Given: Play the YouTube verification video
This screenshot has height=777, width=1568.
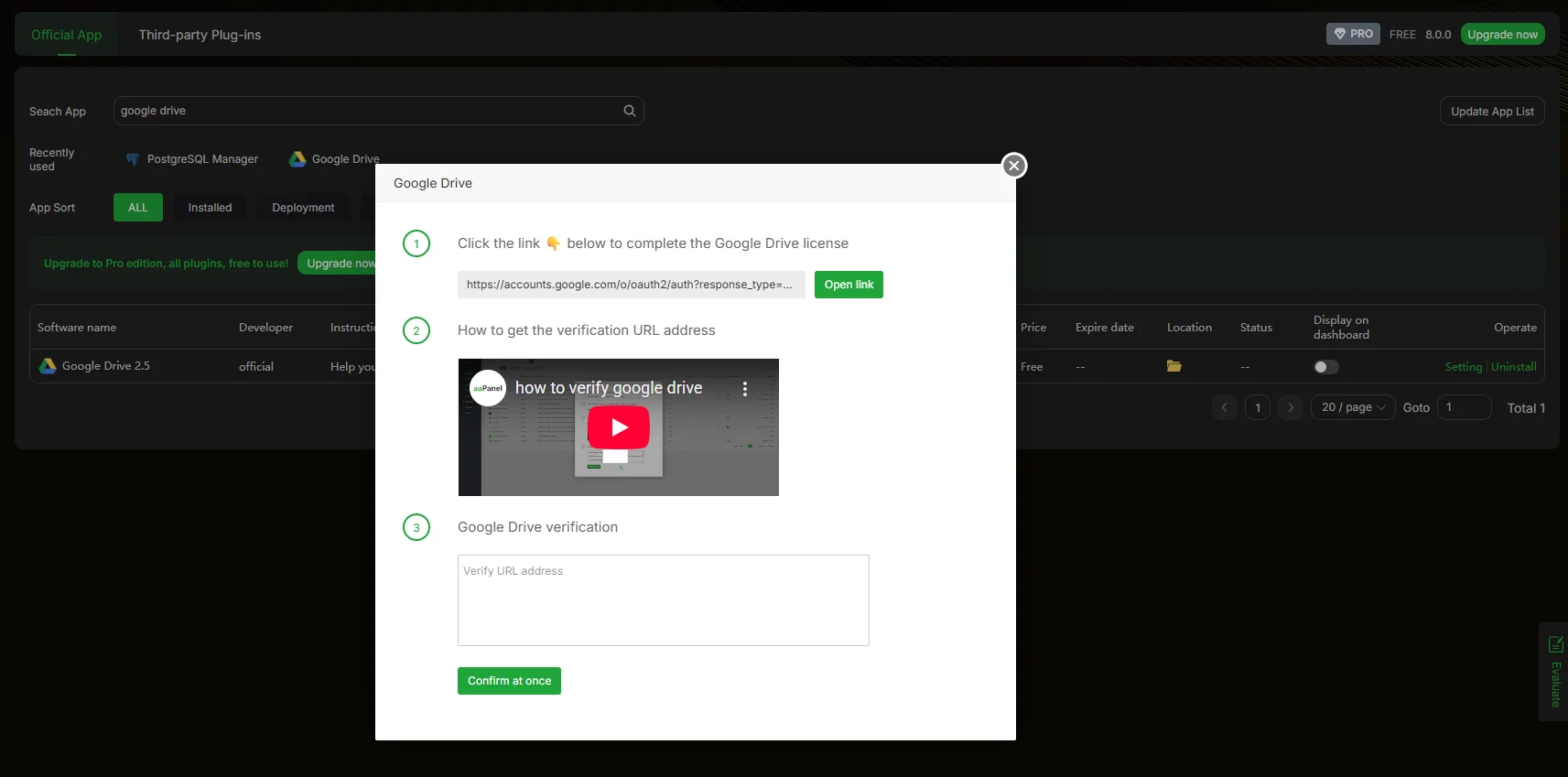Looking at the screenshot, I should 619,427.
